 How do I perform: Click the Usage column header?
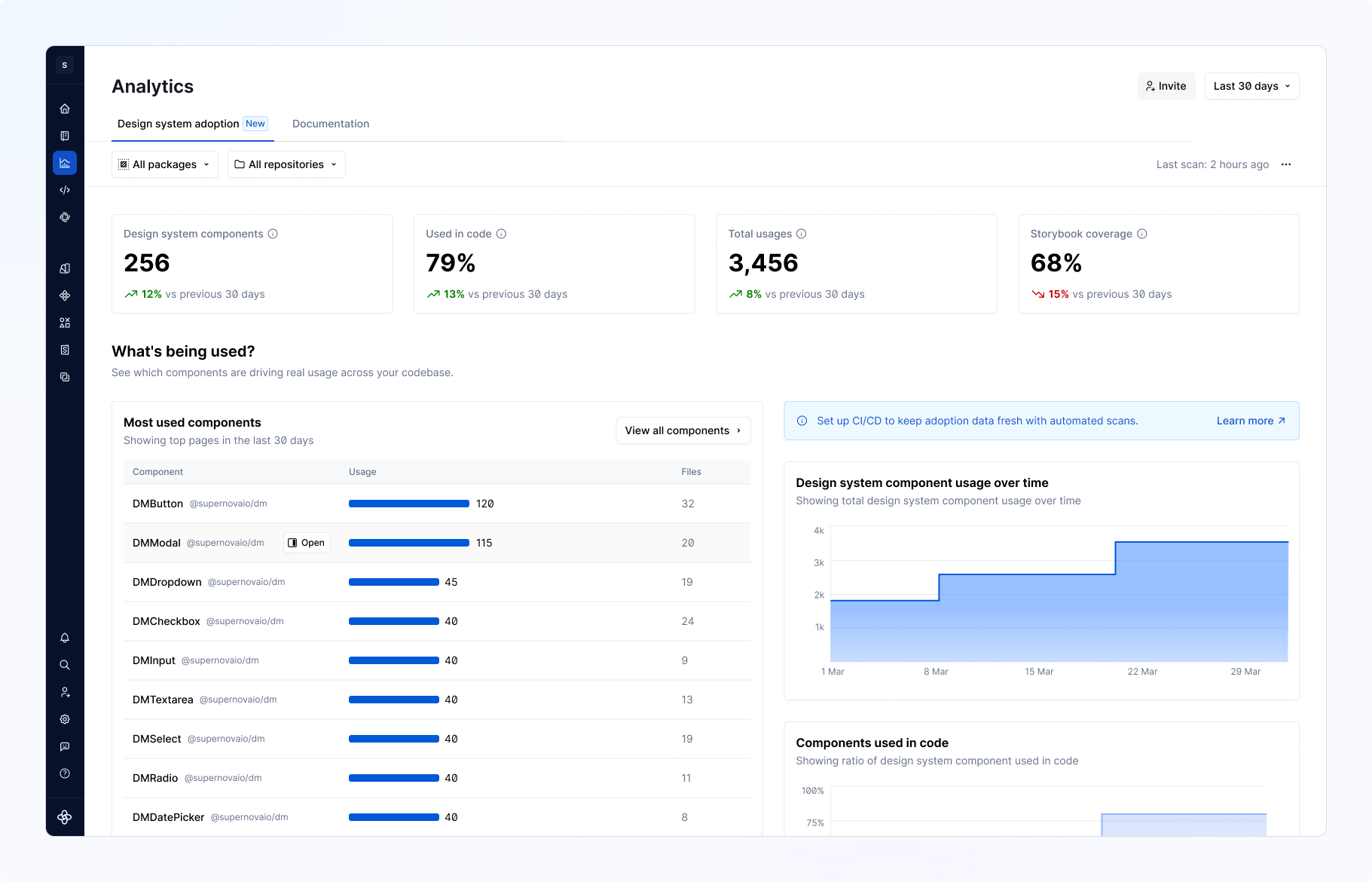(x=362, y=472)
